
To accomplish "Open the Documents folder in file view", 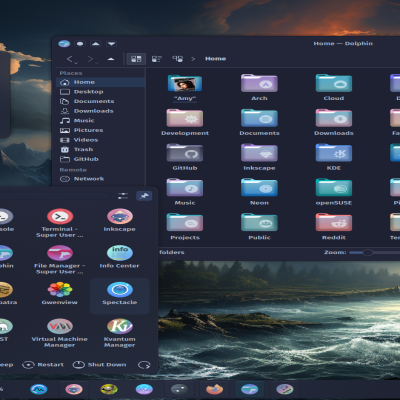I will click(259, 123).
